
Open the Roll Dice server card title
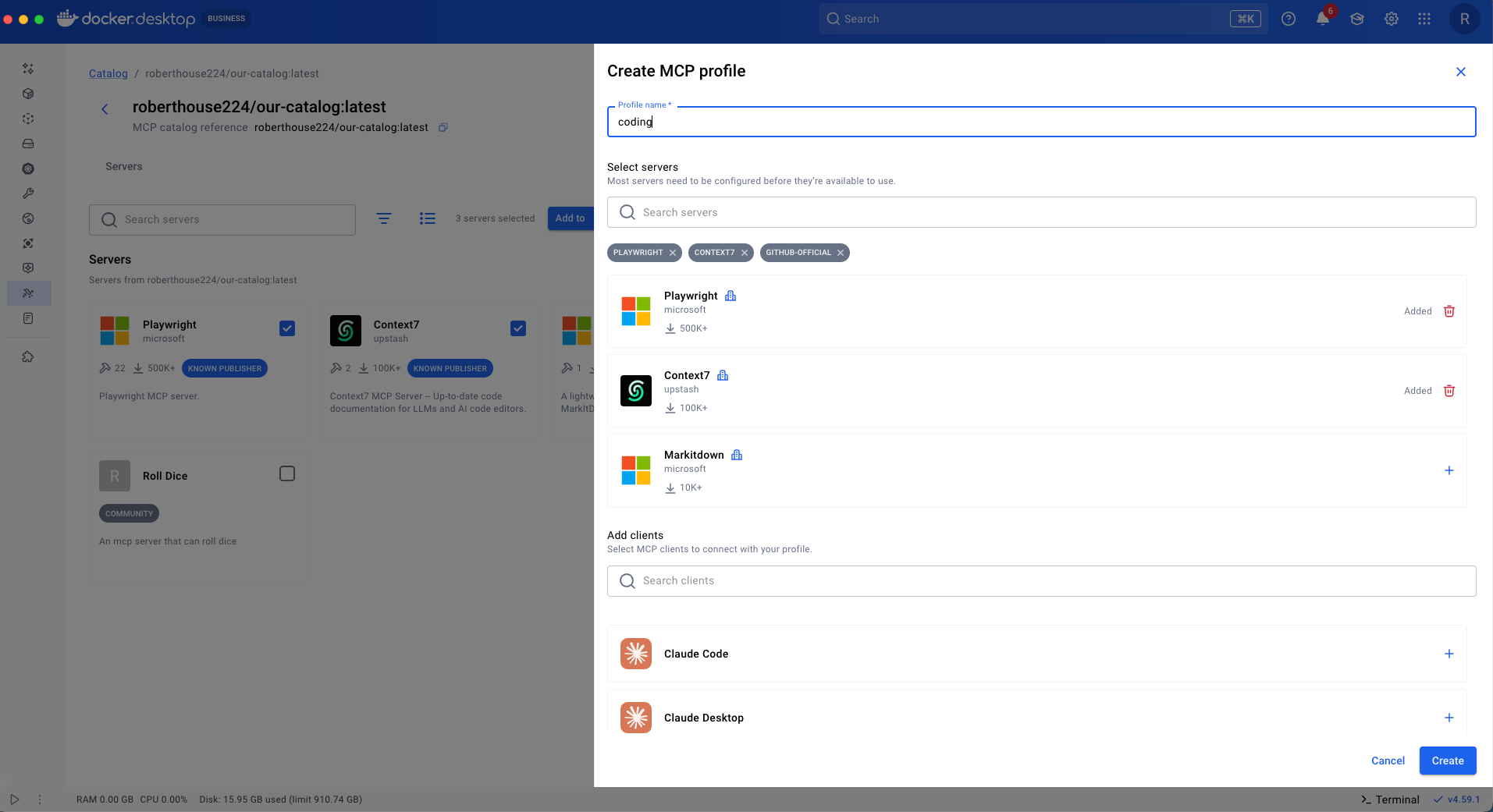coord(165,476)
